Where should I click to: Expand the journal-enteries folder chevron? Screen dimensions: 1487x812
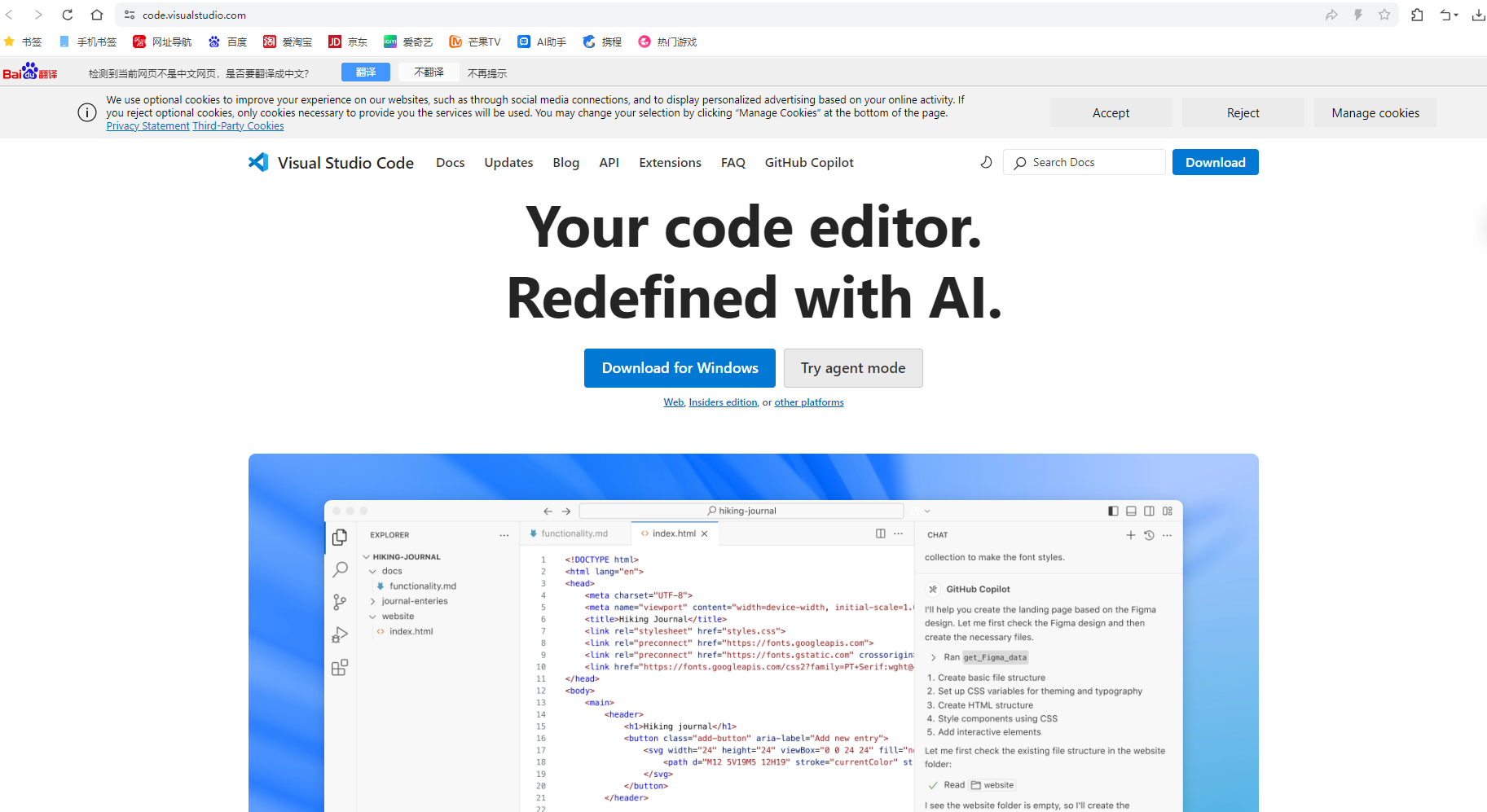point(373,602)
